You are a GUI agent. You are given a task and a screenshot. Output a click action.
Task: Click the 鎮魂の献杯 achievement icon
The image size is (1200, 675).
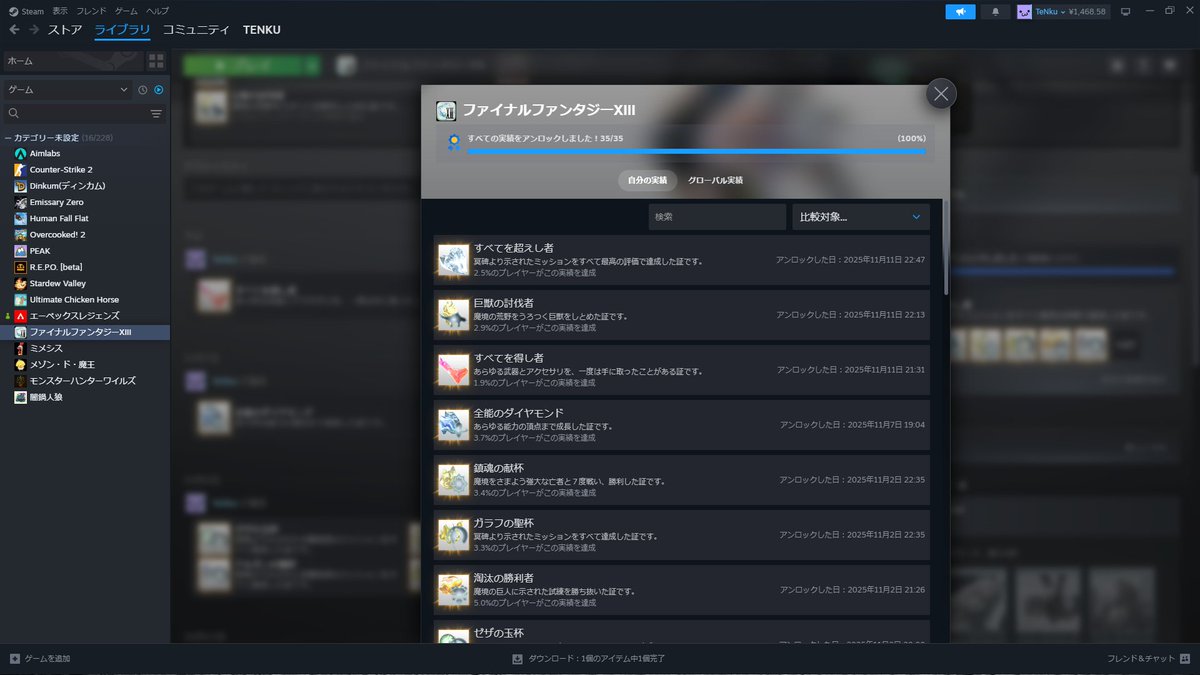453,480
